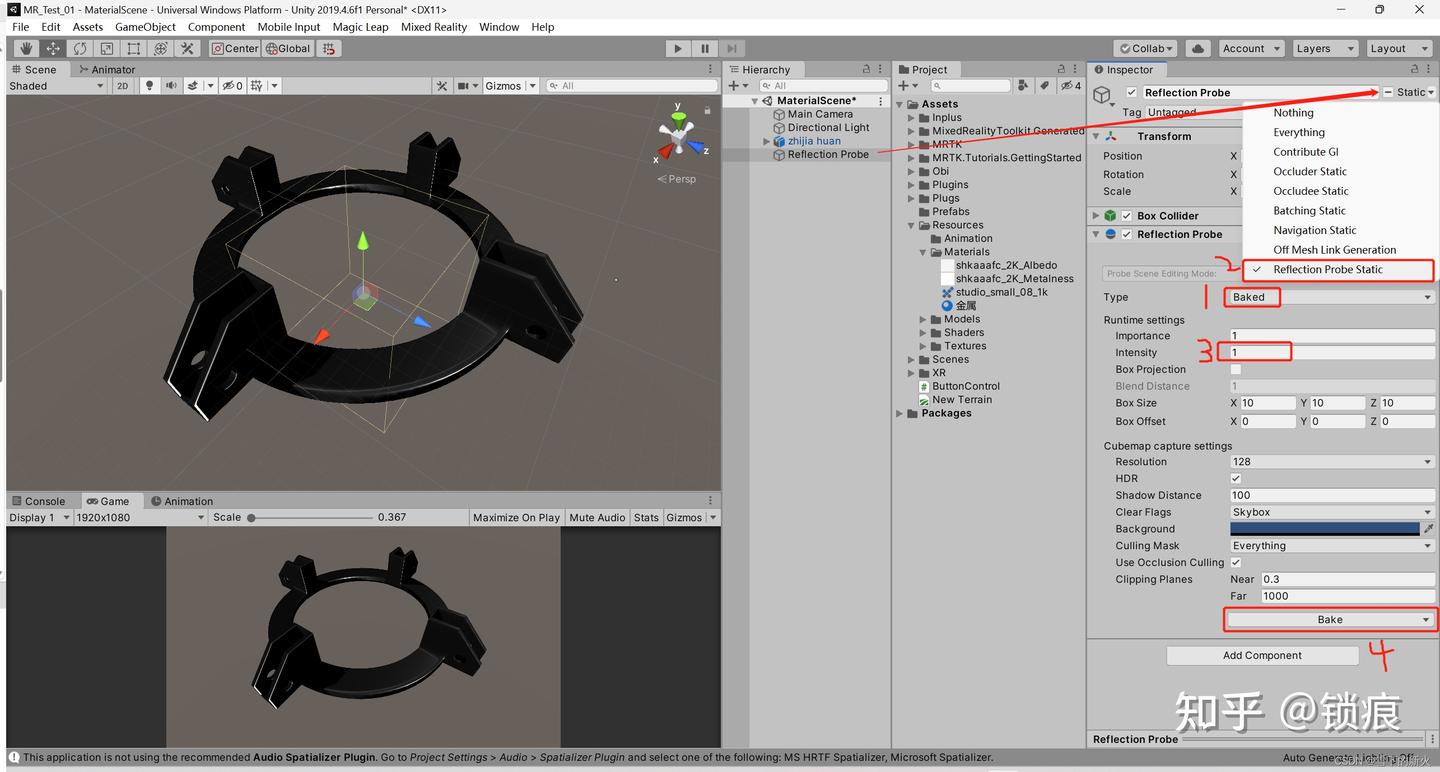Select the Rotate tool
1440x772 pixels.
click(x=80, y=48)
